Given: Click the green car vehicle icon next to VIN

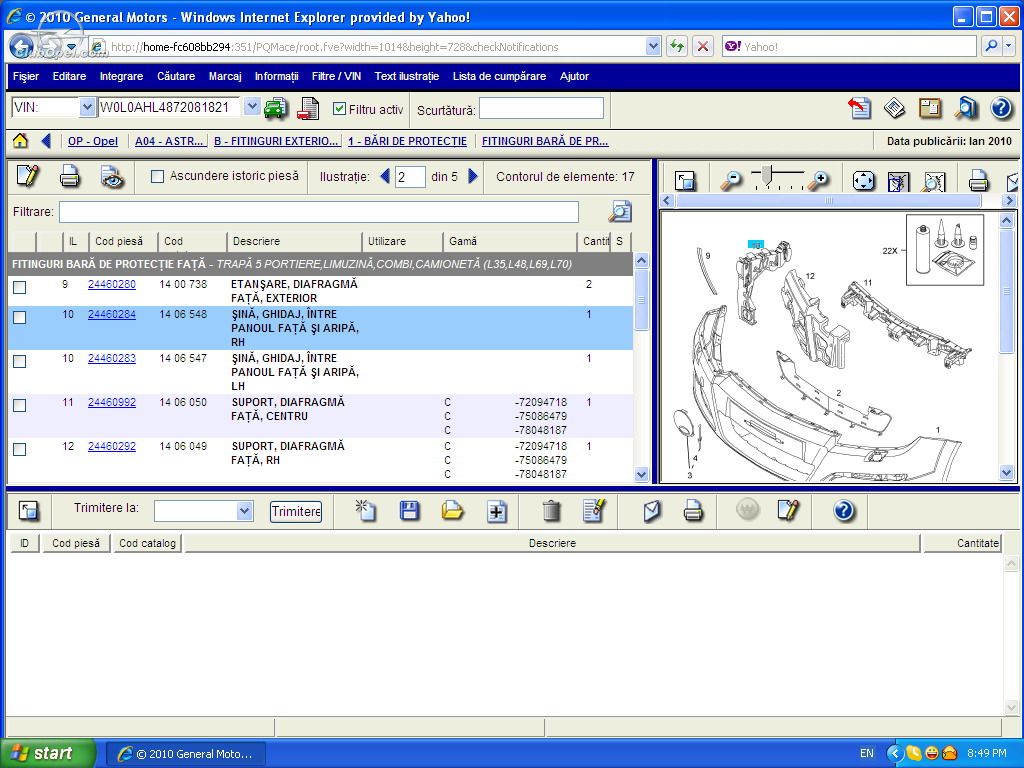Looking at the screenshot, I should click(x=275, y=108).
